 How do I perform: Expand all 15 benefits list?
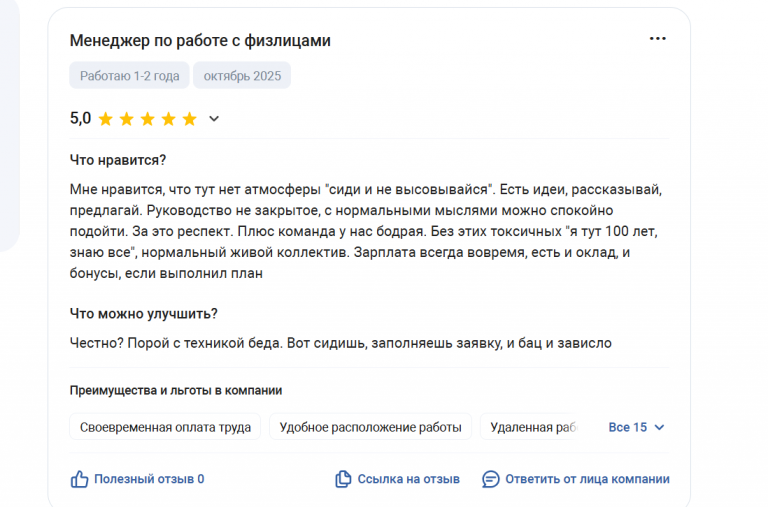pos(627,427)
